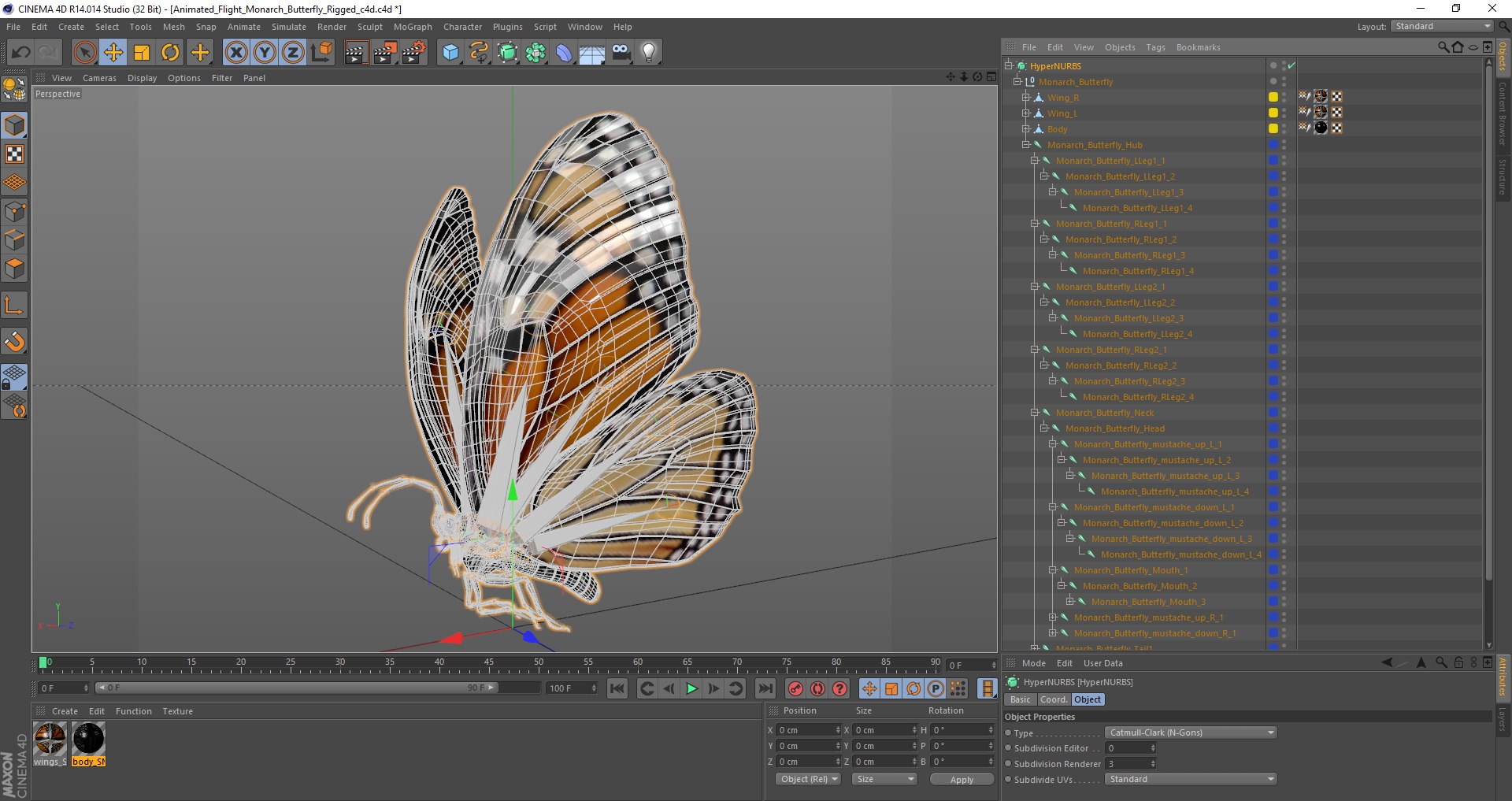
Task: Collapse the Monarch_Butterfly_Hub tree node
Action: click(x=1026, y=145)
